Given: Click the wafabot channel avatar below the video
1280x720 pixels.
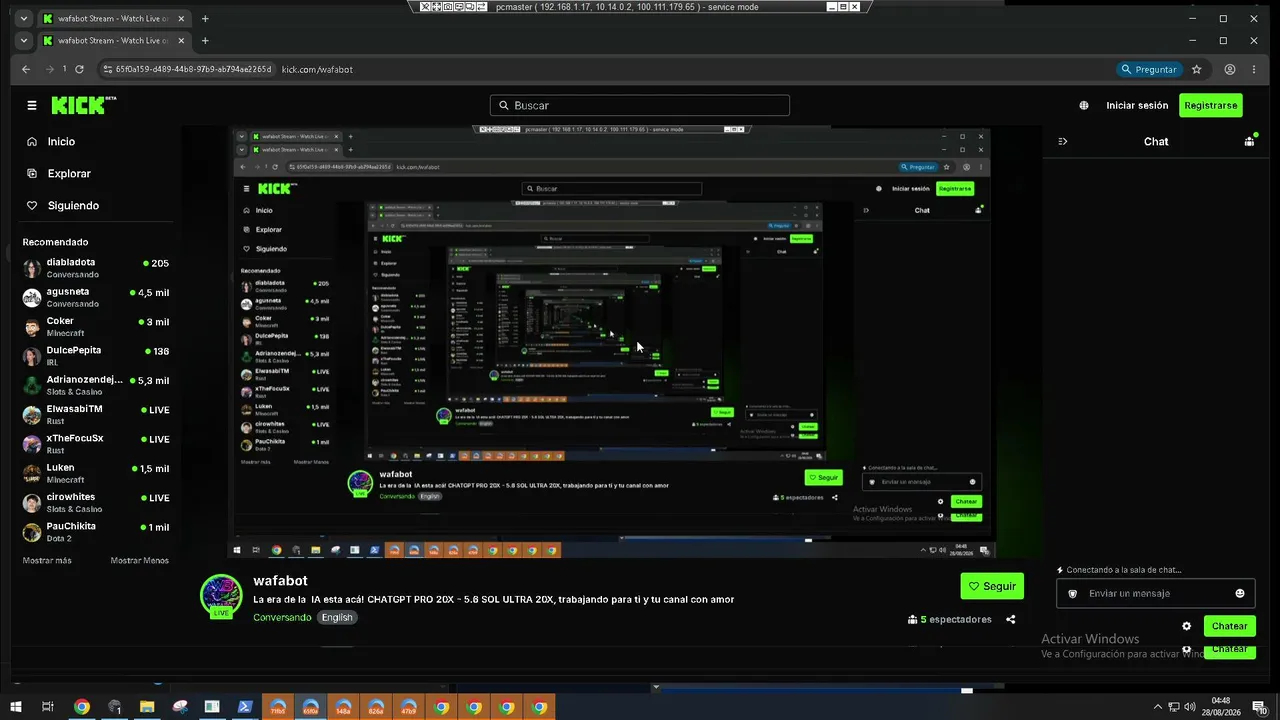Looking at the screenshot, I should [221, 596].
